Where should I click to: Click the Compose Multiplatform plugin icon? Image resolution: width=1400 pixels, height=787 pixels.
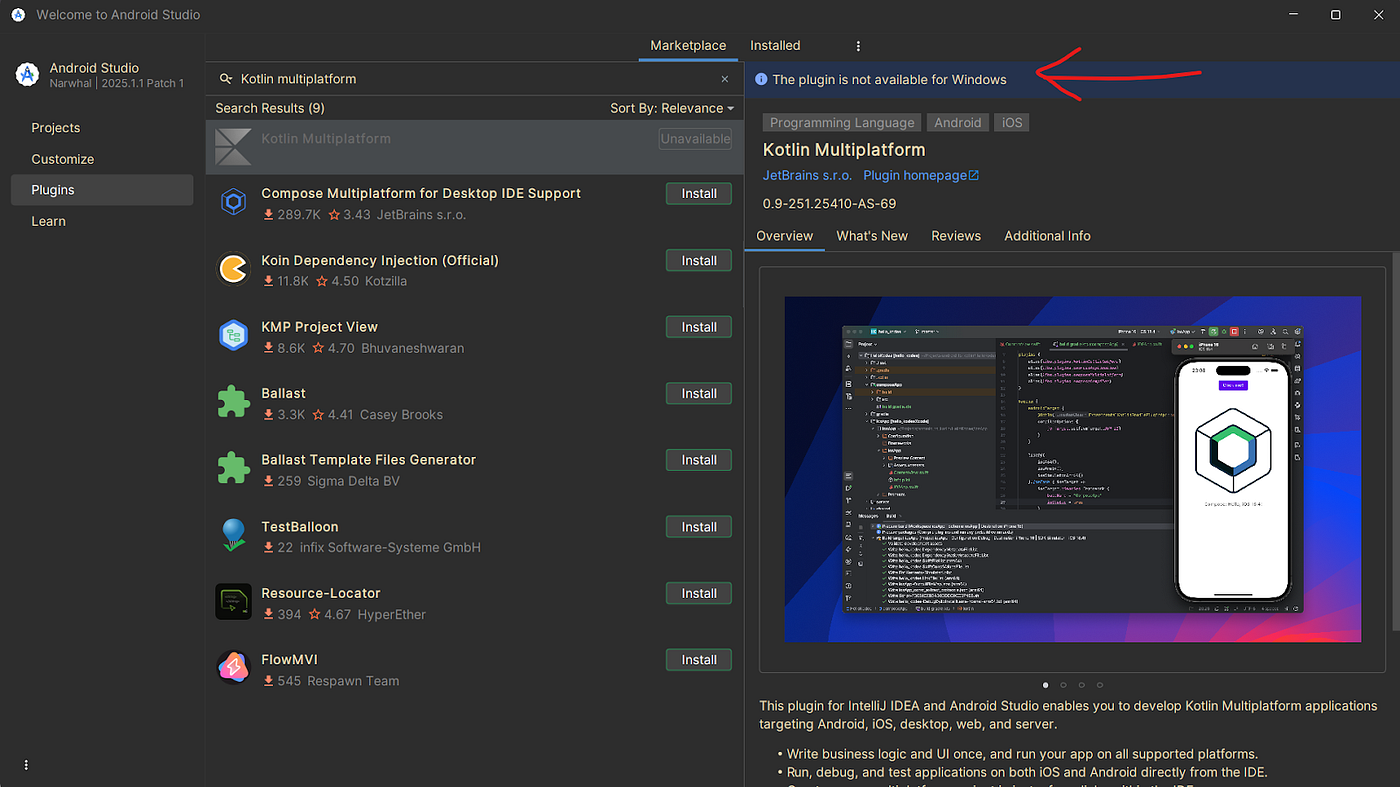coord(233,203)
